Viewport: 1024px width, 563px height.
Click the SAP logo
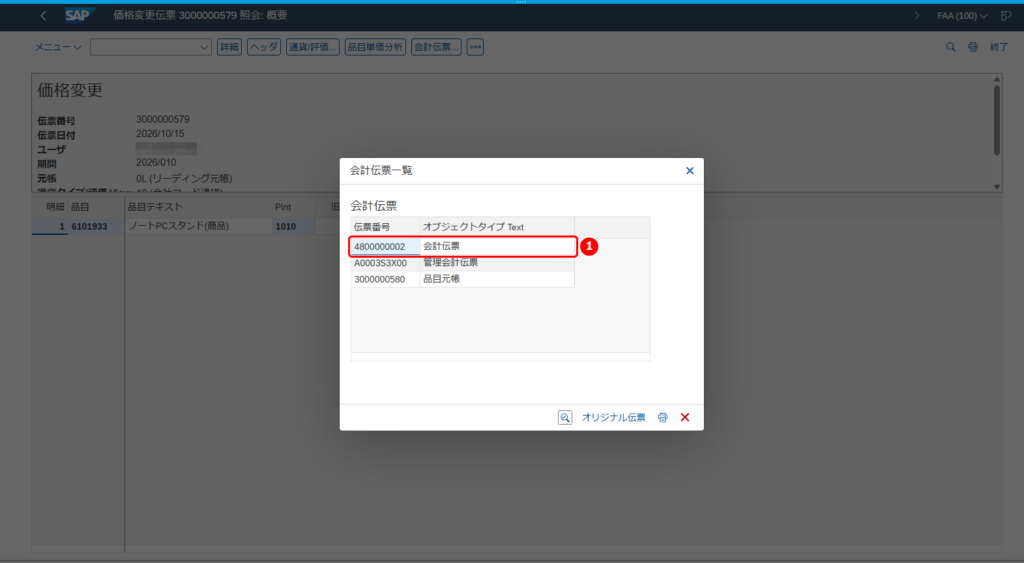click(x=80, y=15)
